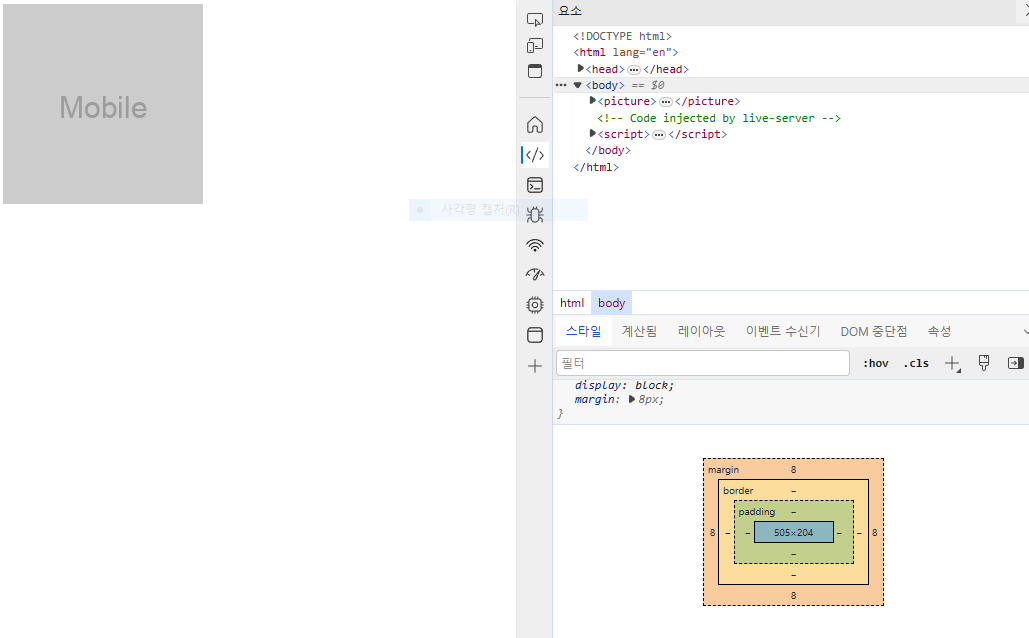Select body in the breadcrumb
Image resolution: width=1029 pixels, height=638 pixels.
tap(612, 303)
